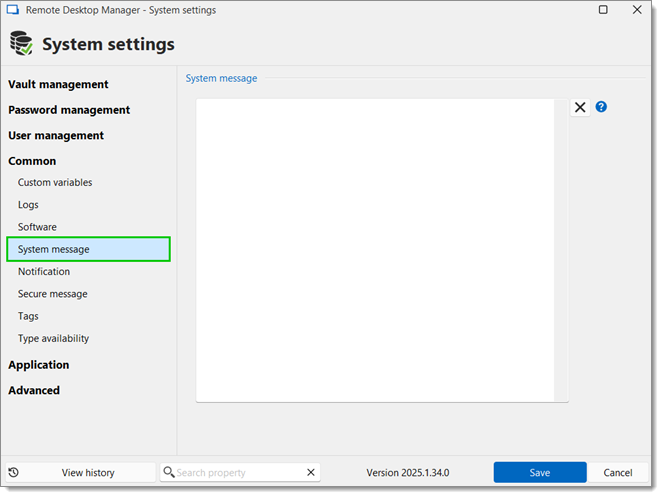The image size is (662, 497).
Task: Click the text area's vertical scrollbar
Action: 561,250
